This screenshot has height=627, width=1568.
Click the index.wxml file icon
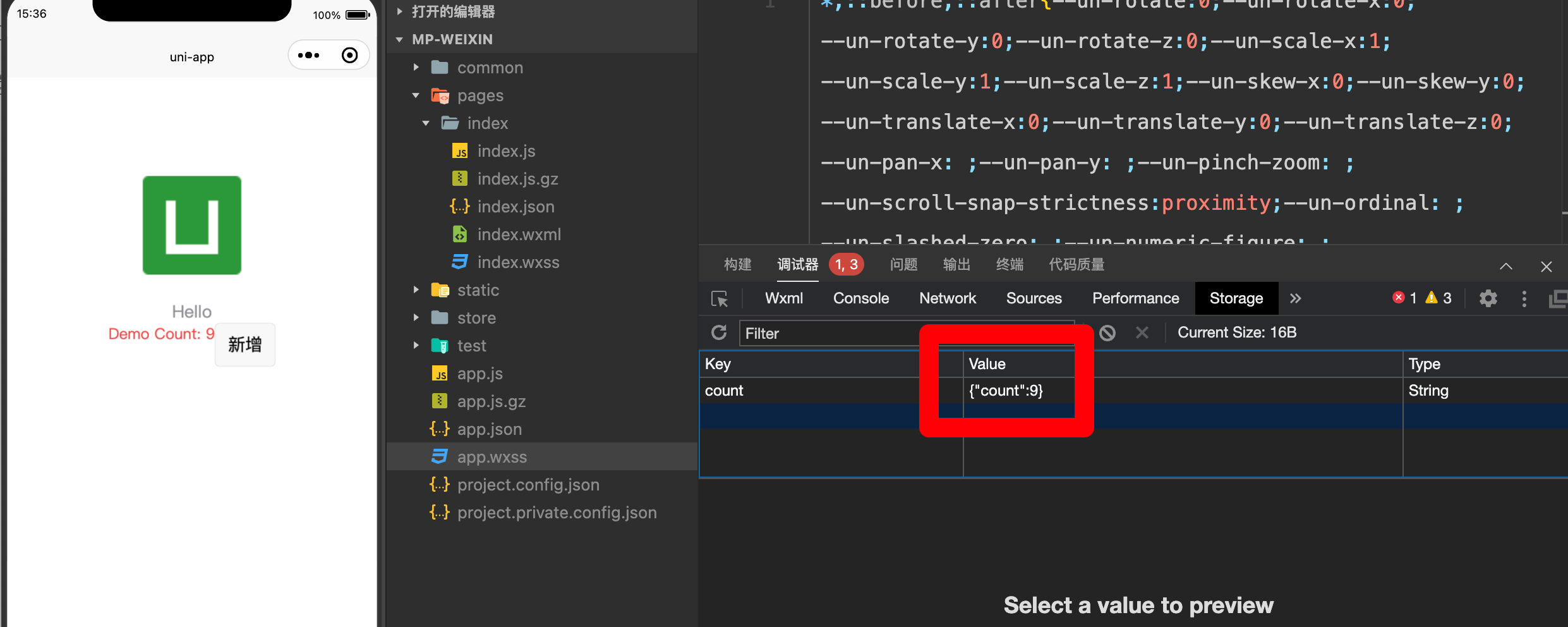click(460, 234)
